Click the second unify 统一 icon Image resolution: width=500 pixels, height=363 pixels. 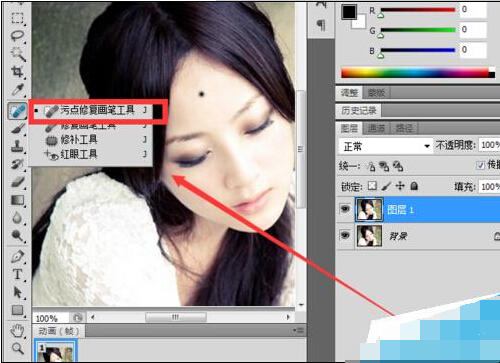(384, 166)
